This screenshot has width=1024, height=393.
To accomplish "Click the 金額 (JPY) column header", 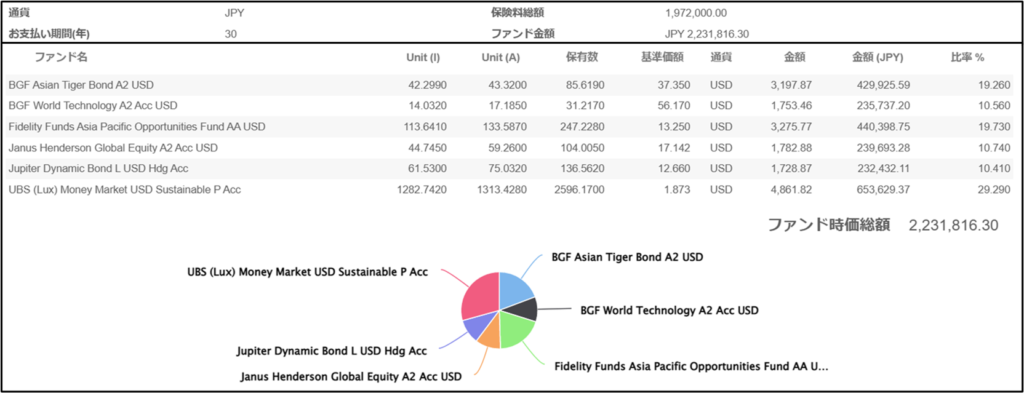I will pyautogui.click(x=878, y=57).
